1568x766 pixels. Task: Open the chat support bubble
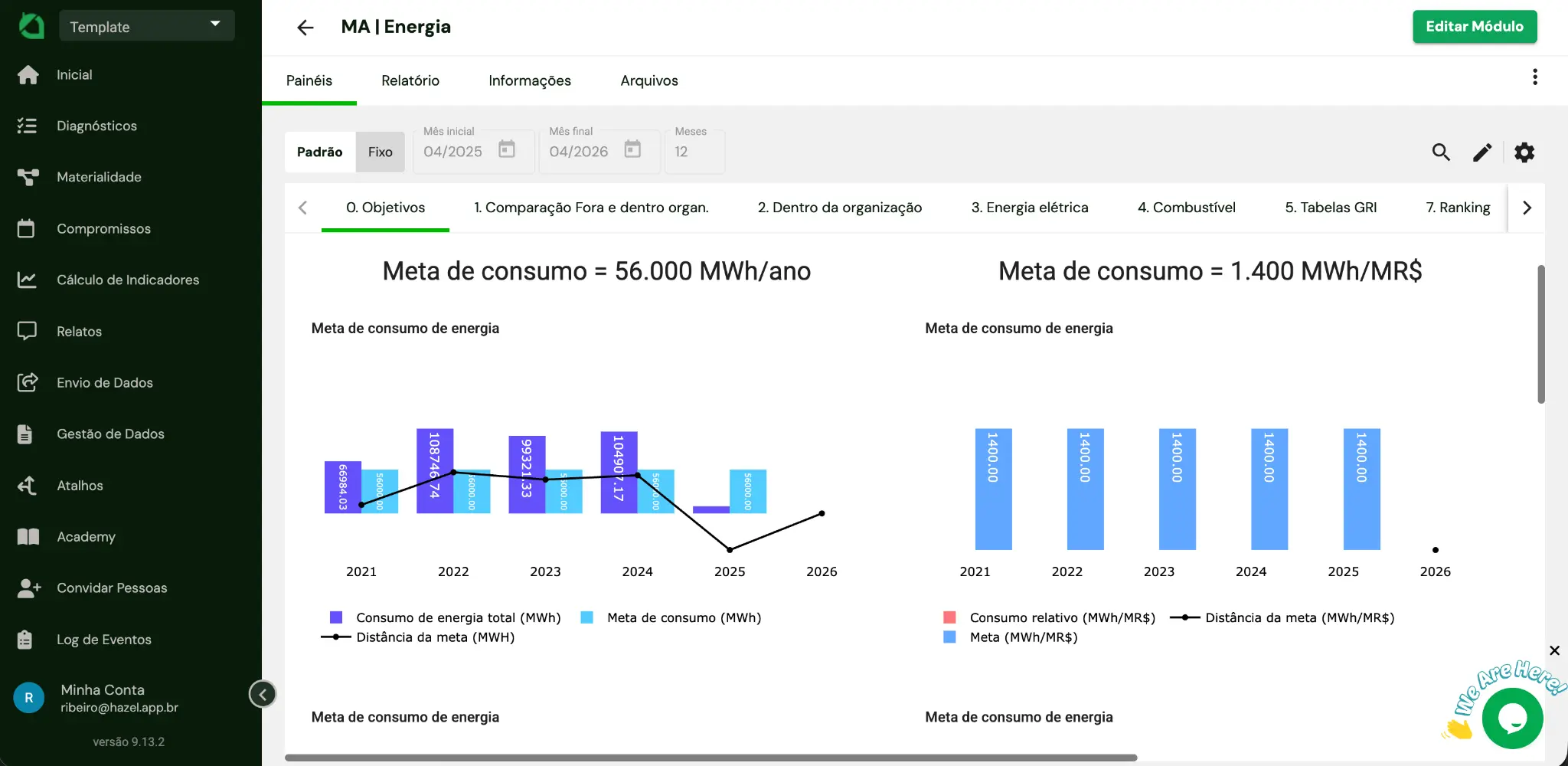pos(1512,719)
